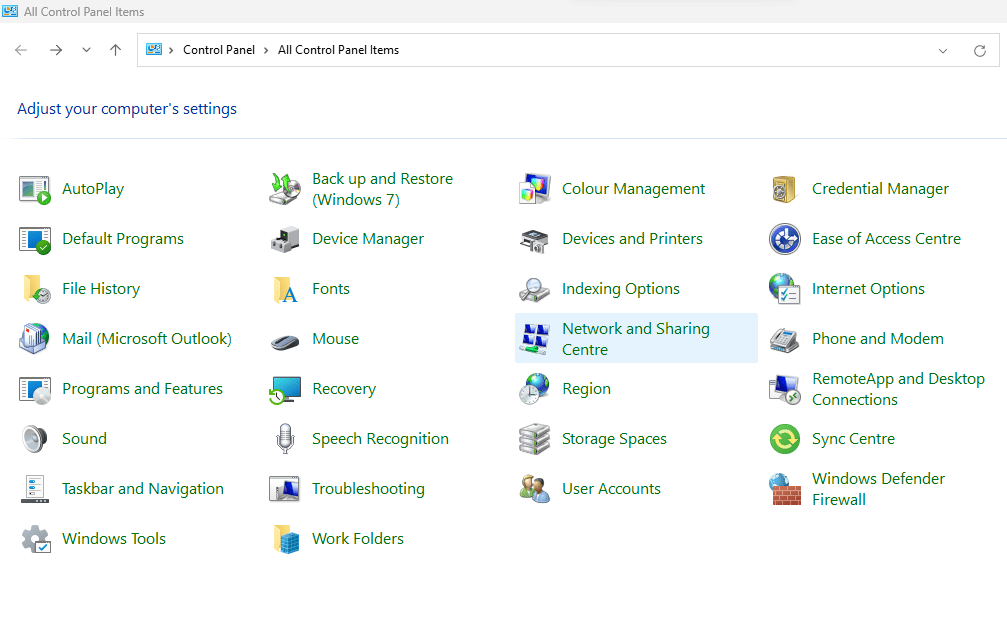The image size is (1007, 617).
Task: Open AutoPlay settings
Action: click(91, 188)
